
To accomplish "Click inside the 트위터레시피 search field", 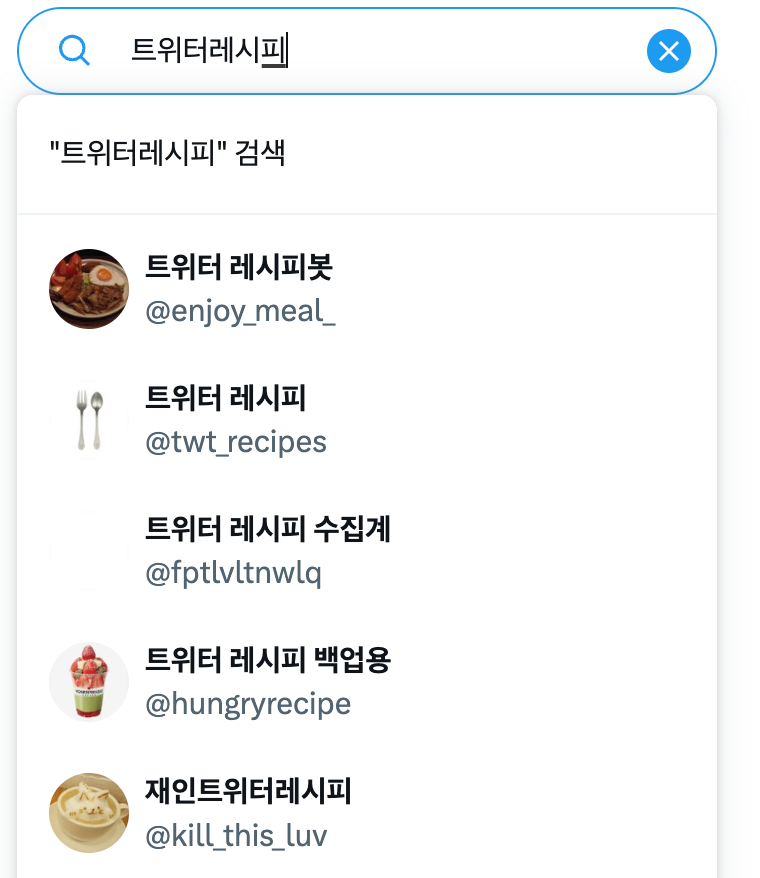I will click(367, 51).
